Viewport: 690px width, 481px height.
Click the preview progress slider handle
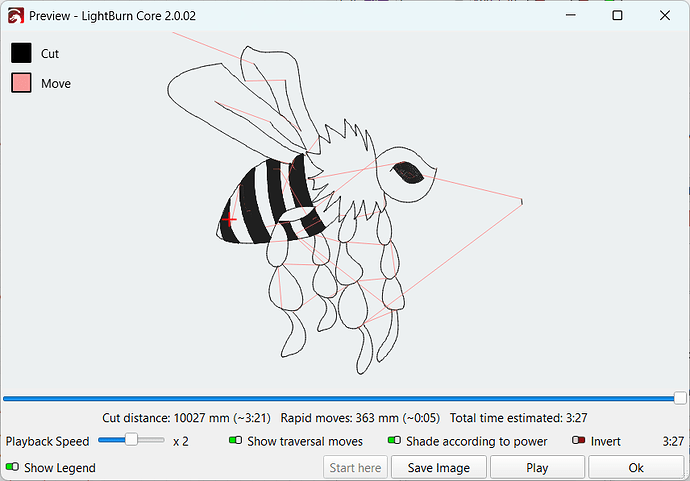click(680, 398)
